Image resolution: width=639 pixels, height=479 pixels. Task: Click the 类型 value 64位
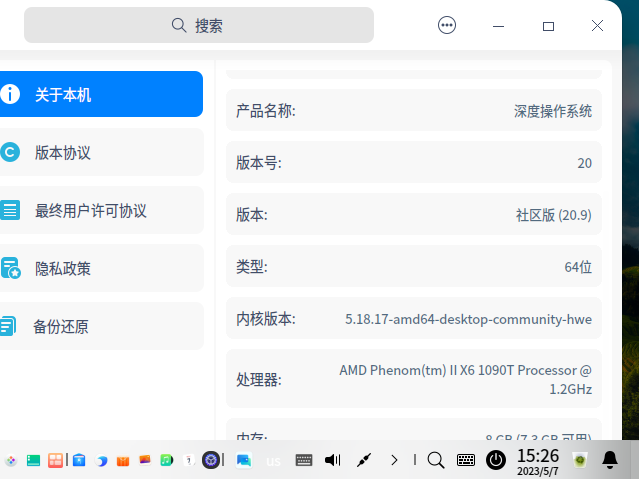(578, 267)
